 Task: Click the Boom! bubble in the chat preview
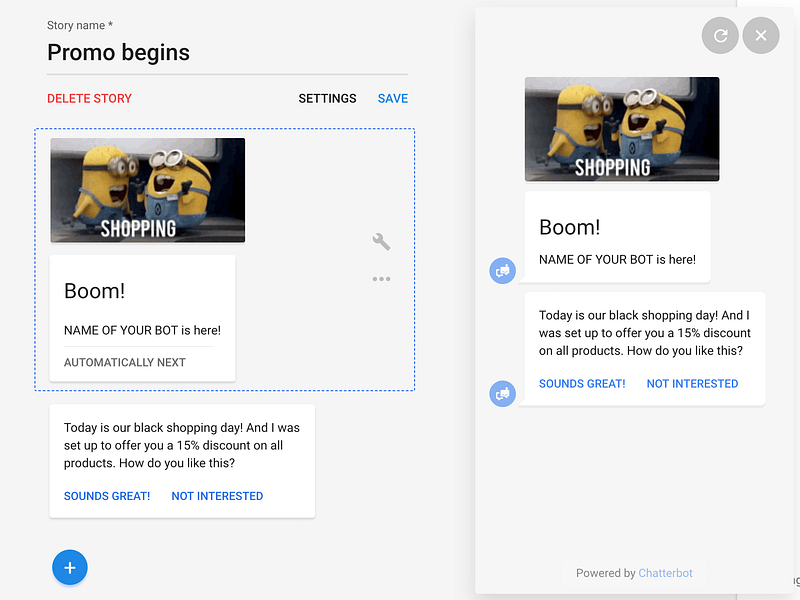click(x=617, y=237)
